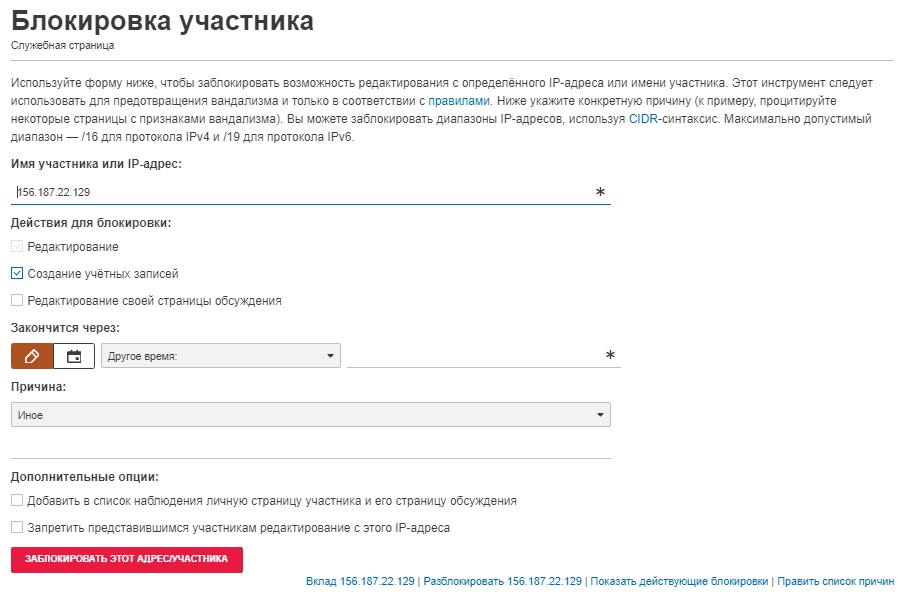908x602 pixels.
Task: Check 'Добавить в список наблюдения' option
Action: click(x=17, y=500)
